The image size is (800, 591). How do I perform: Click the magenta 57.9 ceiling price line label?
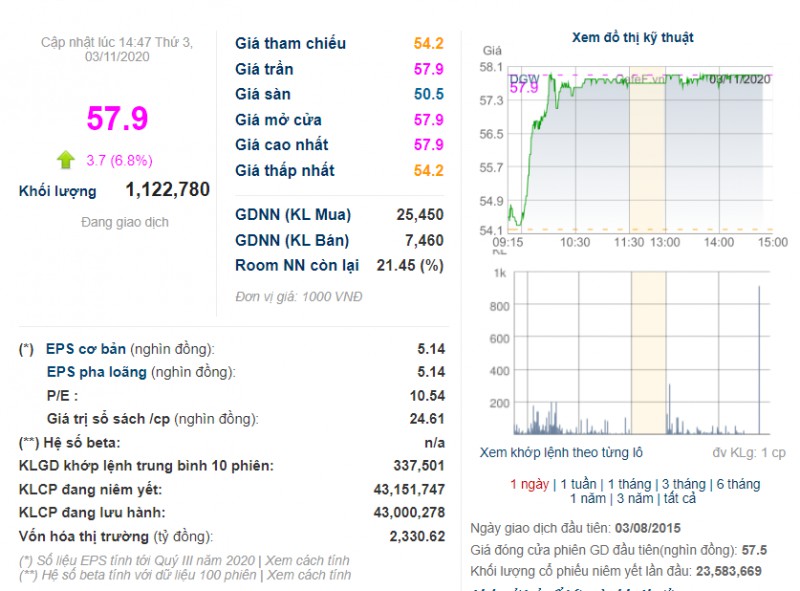point(522,88)
